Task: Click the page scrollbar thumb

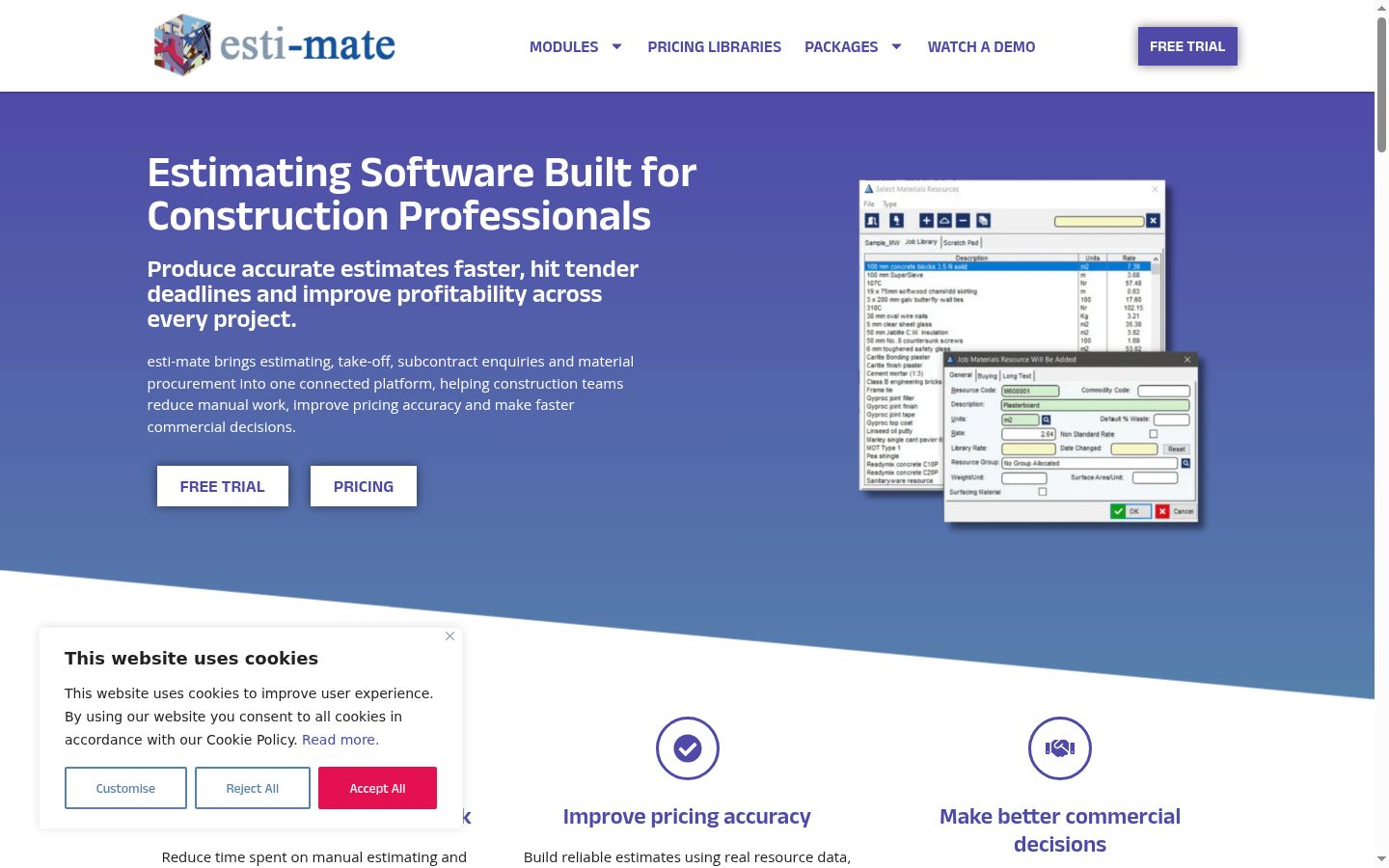Action: pos(1381,84)
